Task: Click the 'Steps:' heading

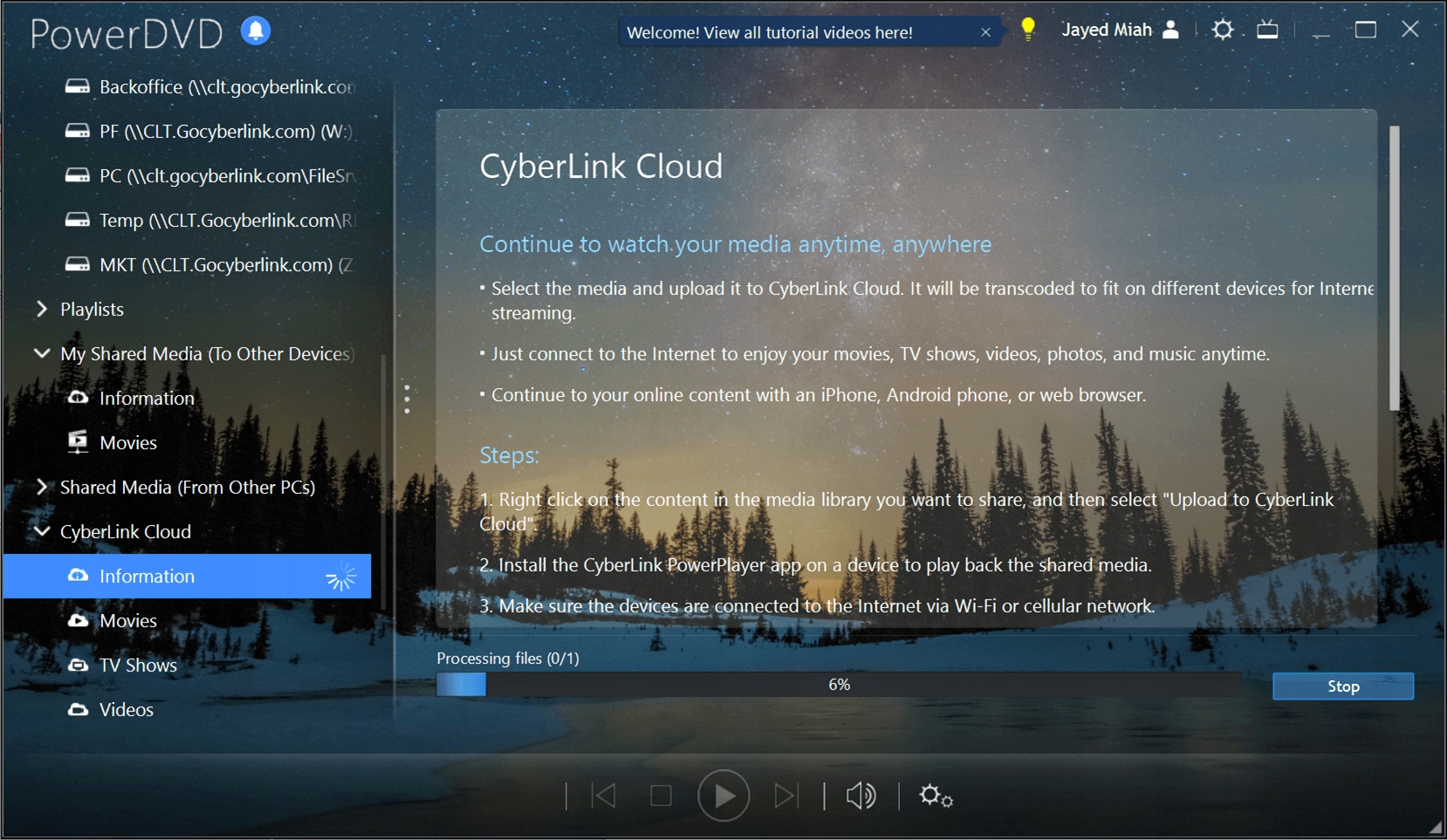Action: [x=510, y=454]
